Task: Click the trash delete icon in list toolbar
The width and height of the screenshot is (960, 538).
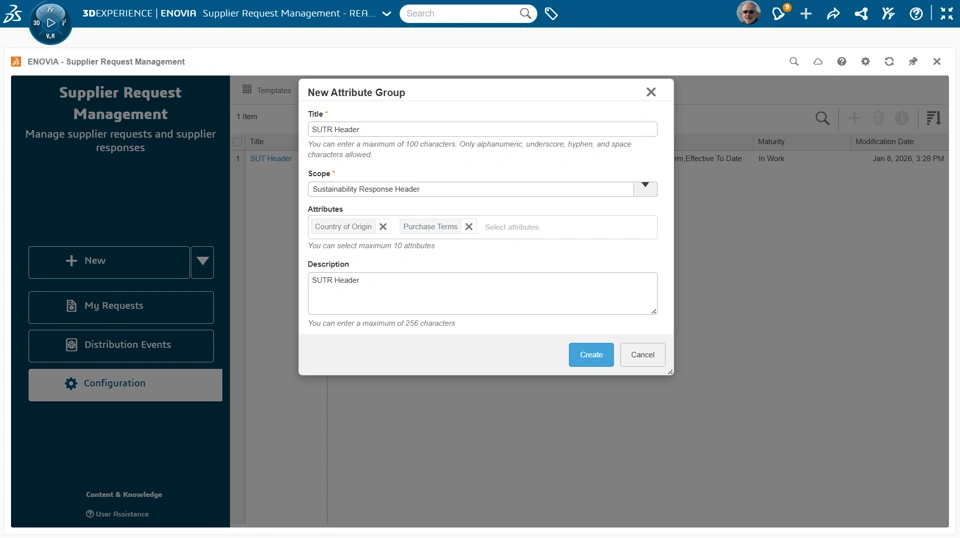Action: point(878,118)
